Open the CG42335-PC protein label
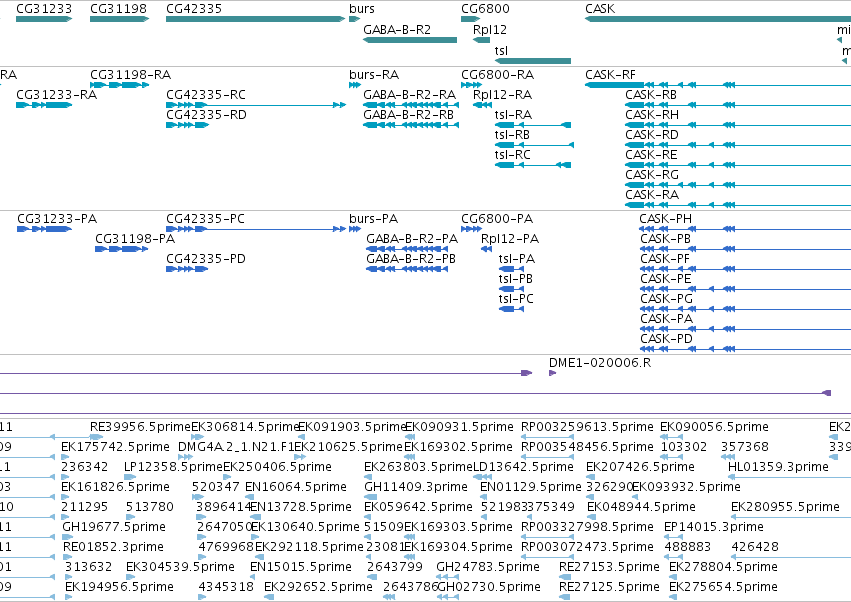Viewport: 851px width, 602px height. coord(205,219)
